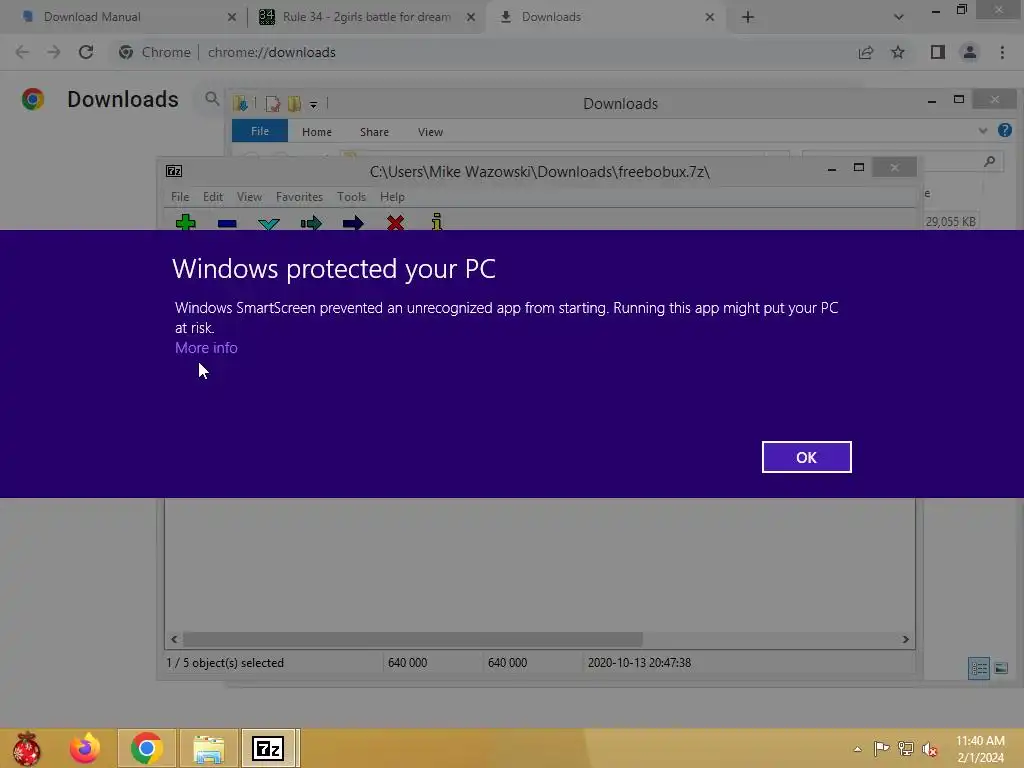1024x768 pixels.
Task: Open Chrome tab search dropdown
Action: (899, 17)
